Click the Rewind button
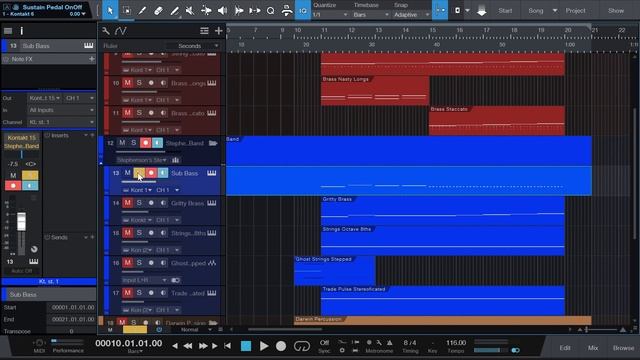The height and width of the screenshot is (360, 640). tap(188, 346)
